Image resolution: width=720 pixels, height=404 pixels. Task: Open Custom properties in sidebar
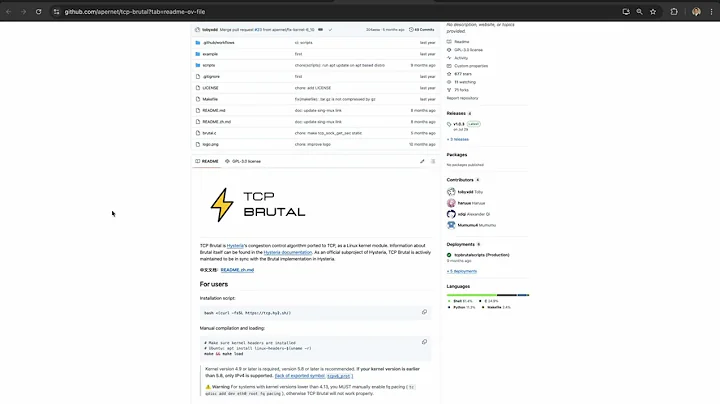point(471,66)
